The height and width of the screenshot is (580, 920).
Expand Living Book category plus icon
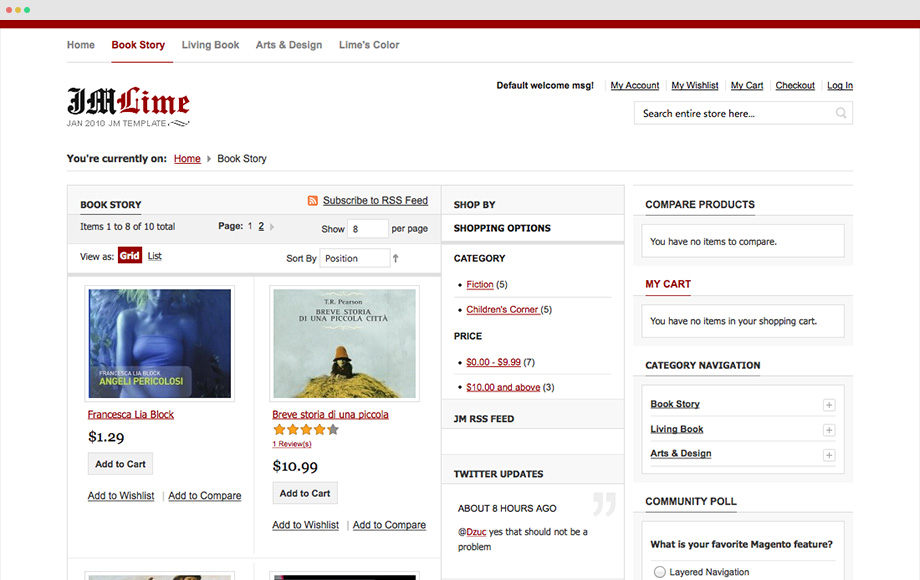[x=828, y=430]
